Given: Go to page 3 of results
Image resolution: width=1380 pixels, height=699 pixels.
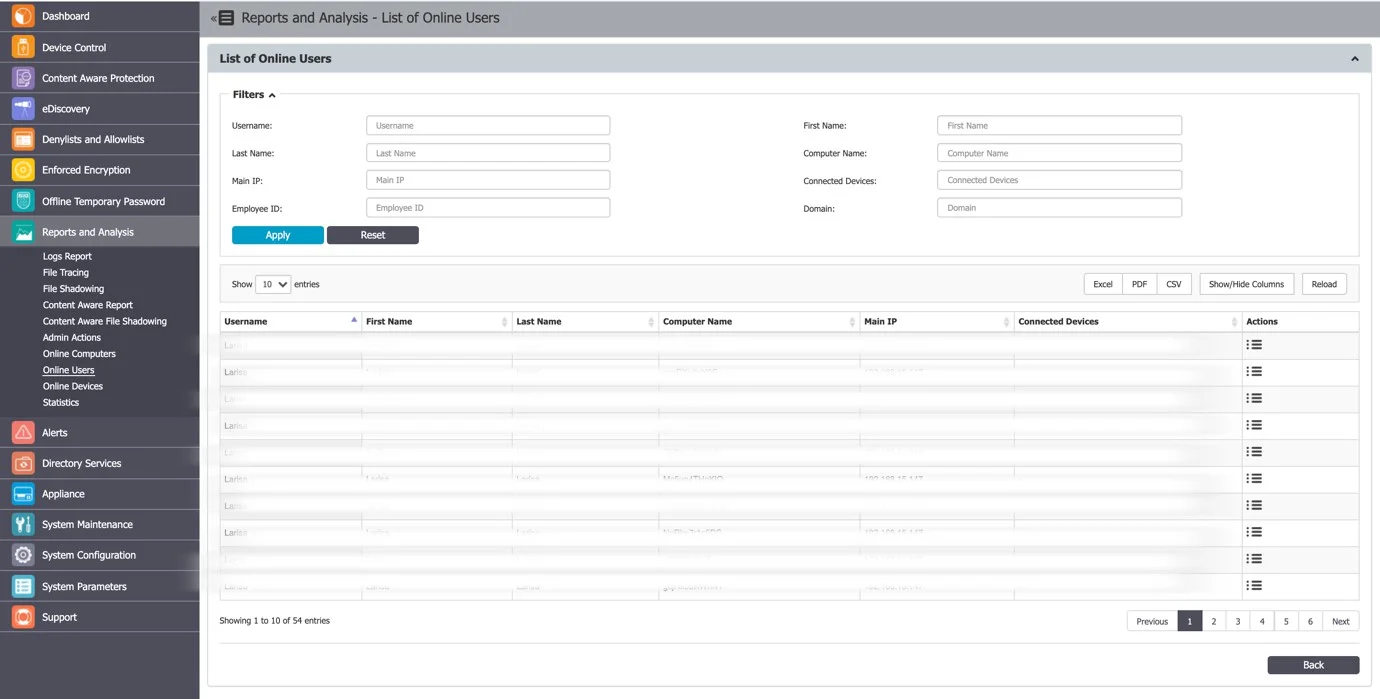Looking at the screenshot, I should [x=1238, y=621].
